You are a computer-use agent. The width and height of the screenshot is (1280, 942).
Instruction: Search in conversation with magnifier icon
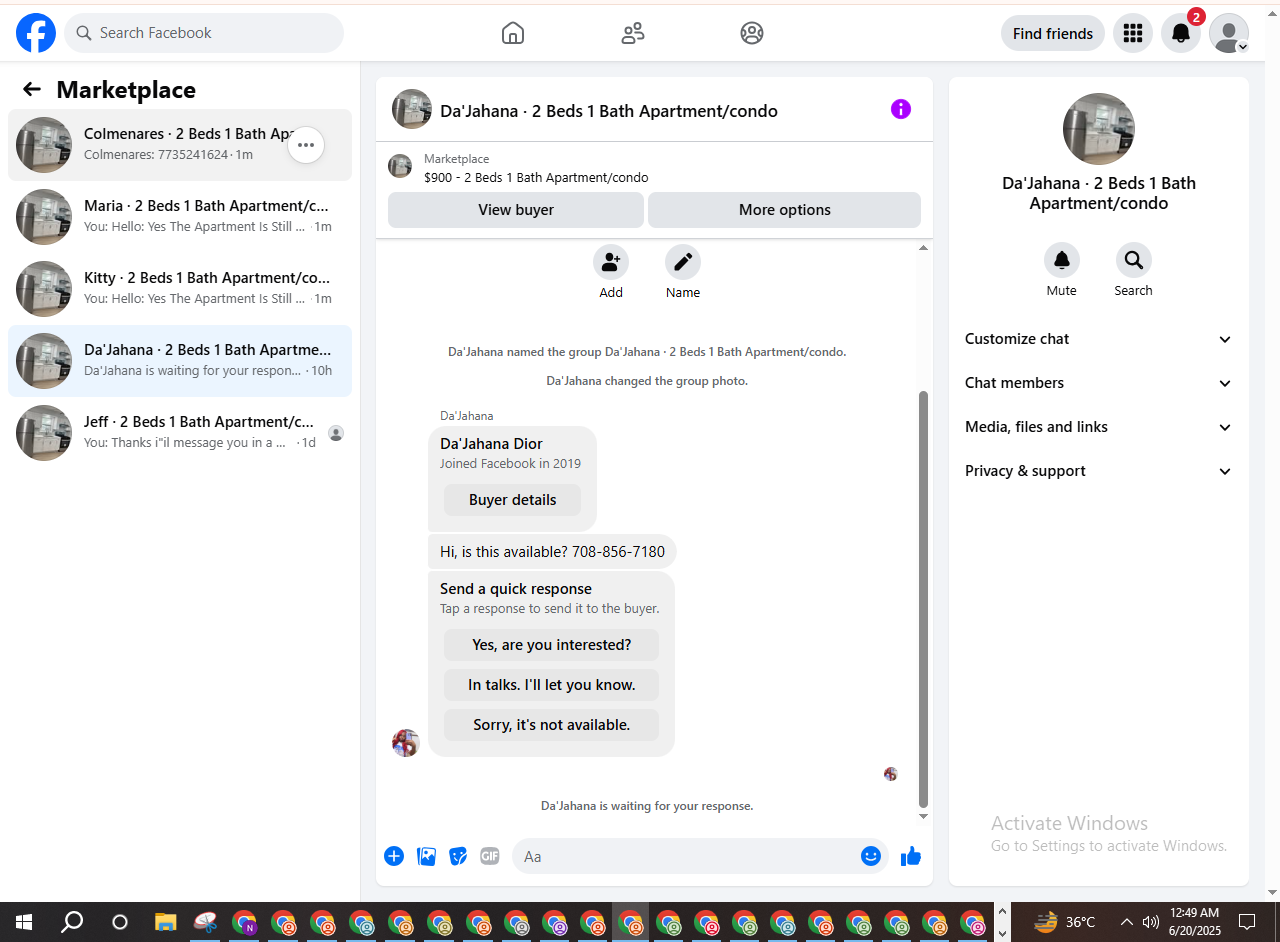1134,261
